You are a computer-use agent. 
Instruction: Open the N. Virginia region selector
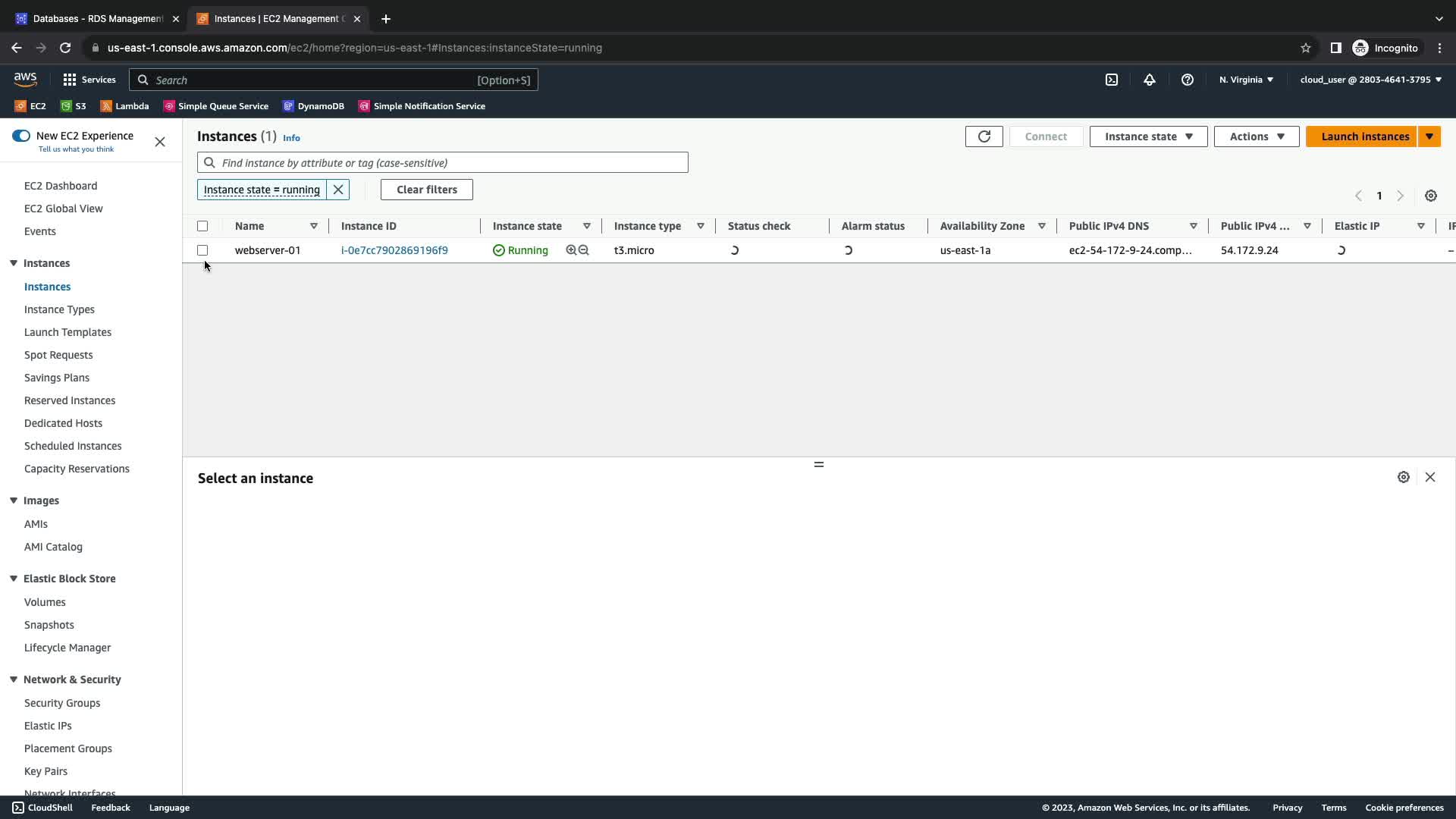tap(1246, 80)
